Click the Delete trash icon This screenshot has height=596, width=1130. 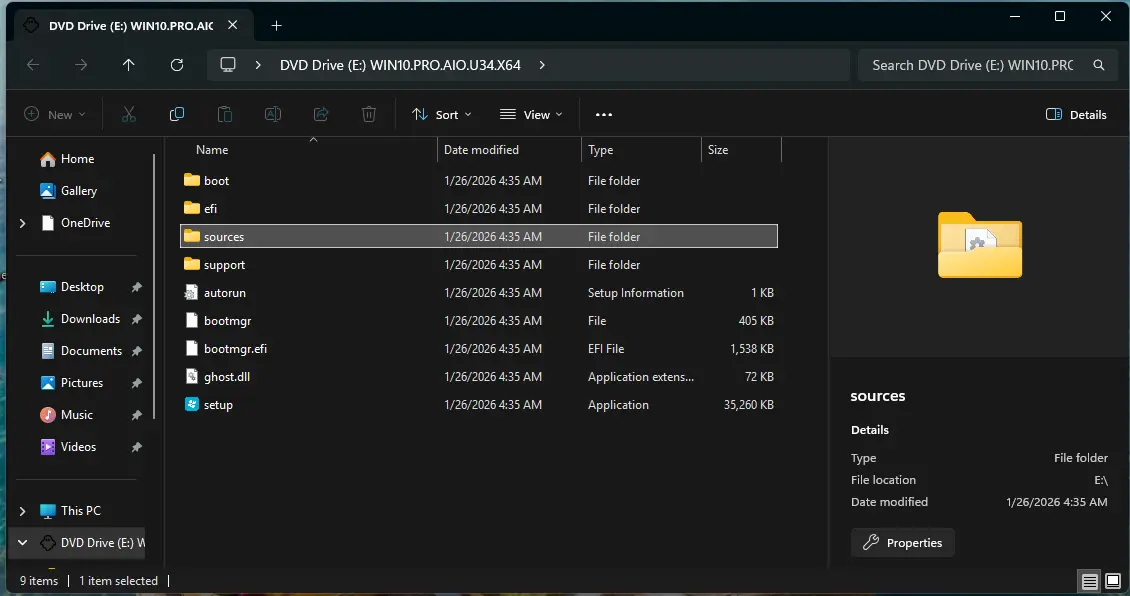(x=369, y=115)
